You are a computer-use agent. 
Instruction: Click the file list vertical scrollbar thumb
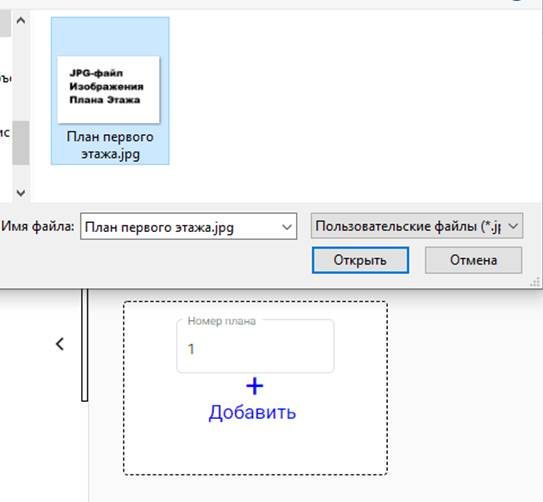[21, 143]
